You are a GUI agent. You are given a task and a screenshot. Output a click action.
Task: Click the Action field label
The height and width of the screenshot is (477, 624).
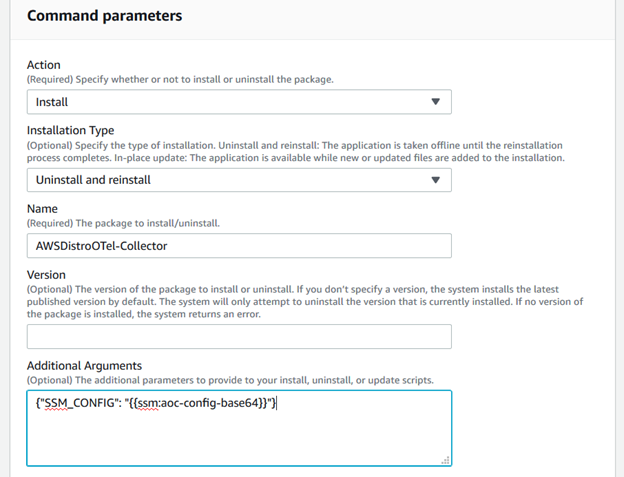click(46, 65)
